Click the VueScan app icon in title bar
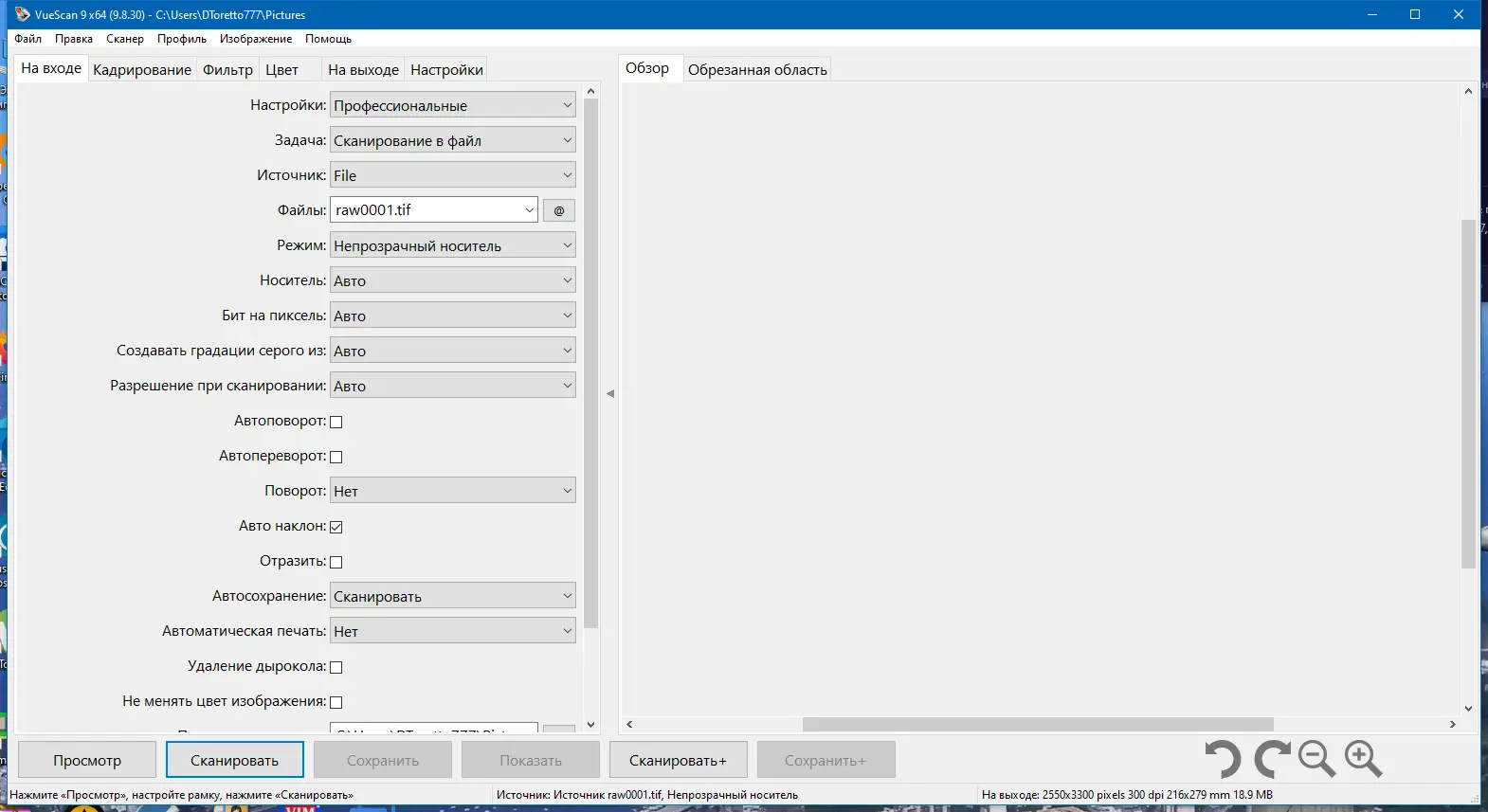Screen dimensions: 1488x812 point(22,14)
